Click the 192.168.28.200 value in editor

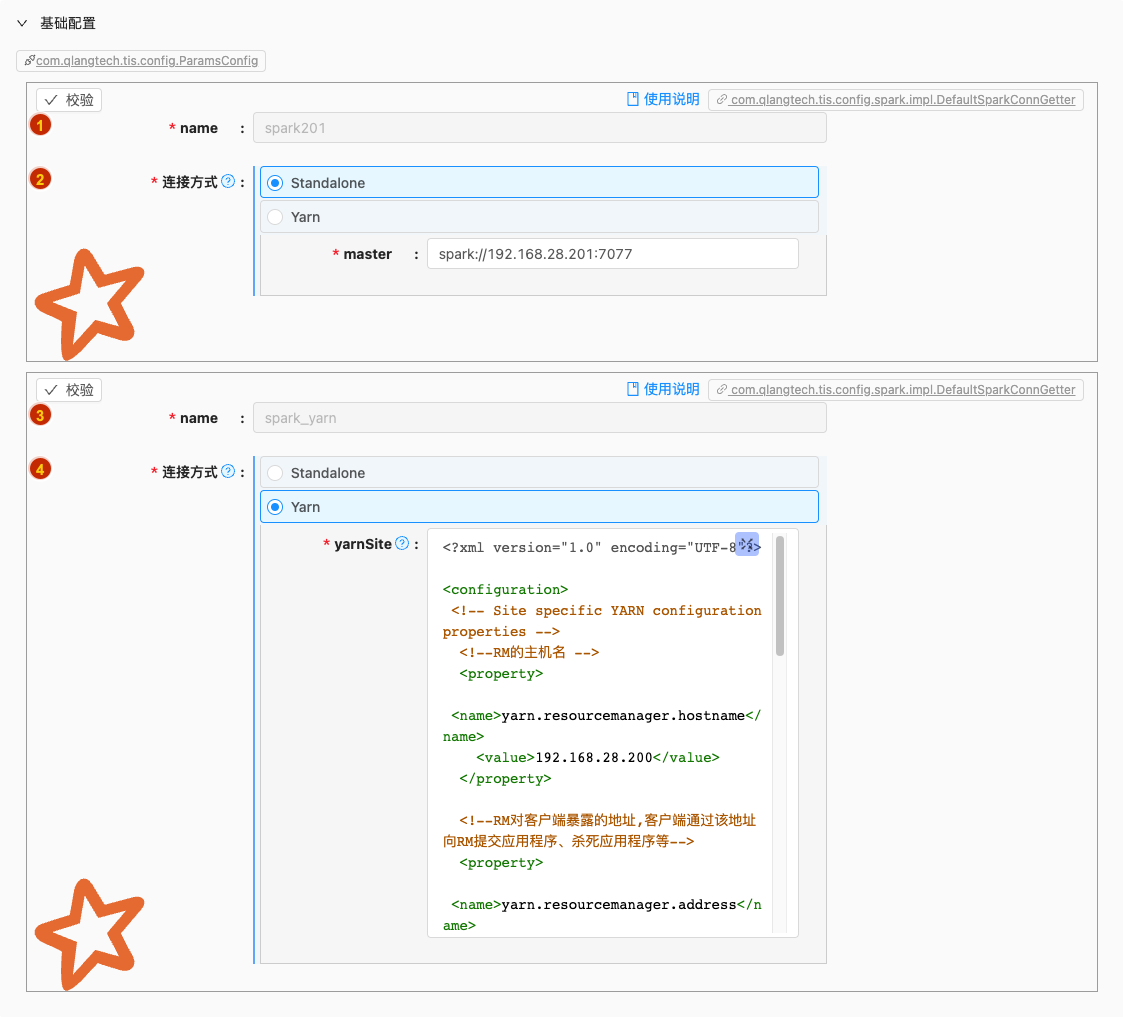pos(594,758)
